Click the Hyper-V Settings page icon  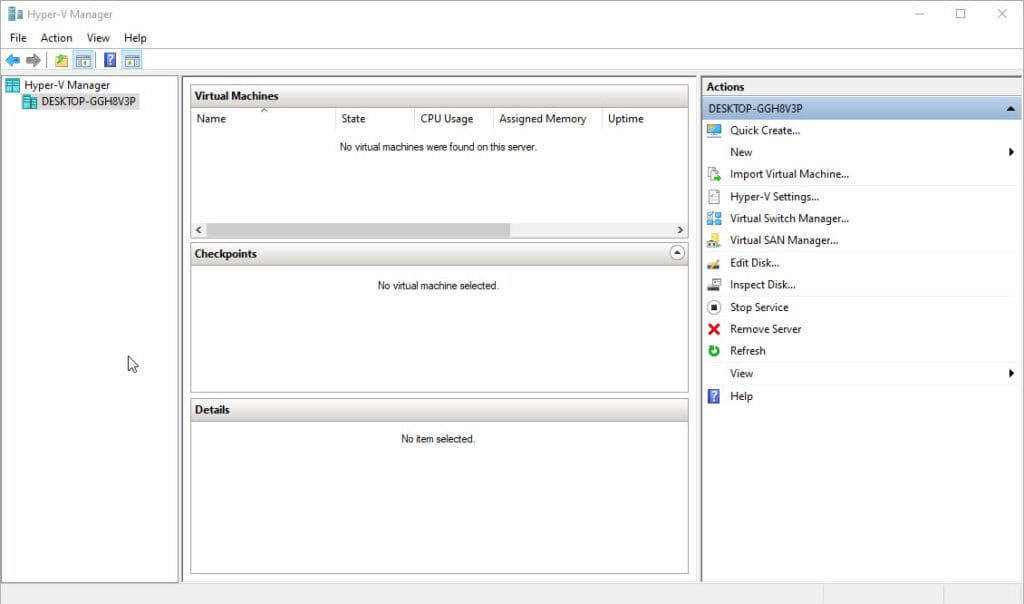pyautogui.click(x=714, y=197)
